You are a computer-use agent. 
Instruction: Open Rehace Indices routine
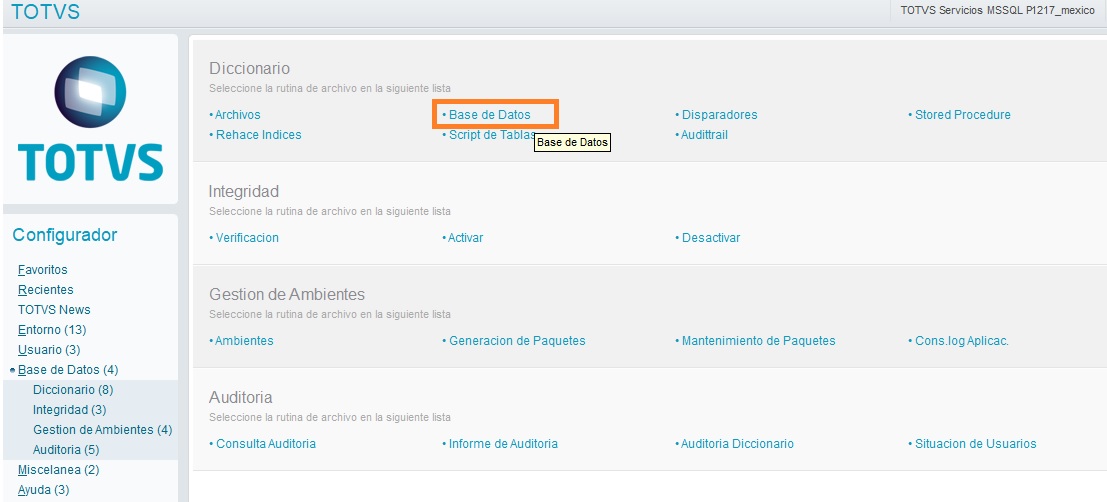[x=258, y=134]
